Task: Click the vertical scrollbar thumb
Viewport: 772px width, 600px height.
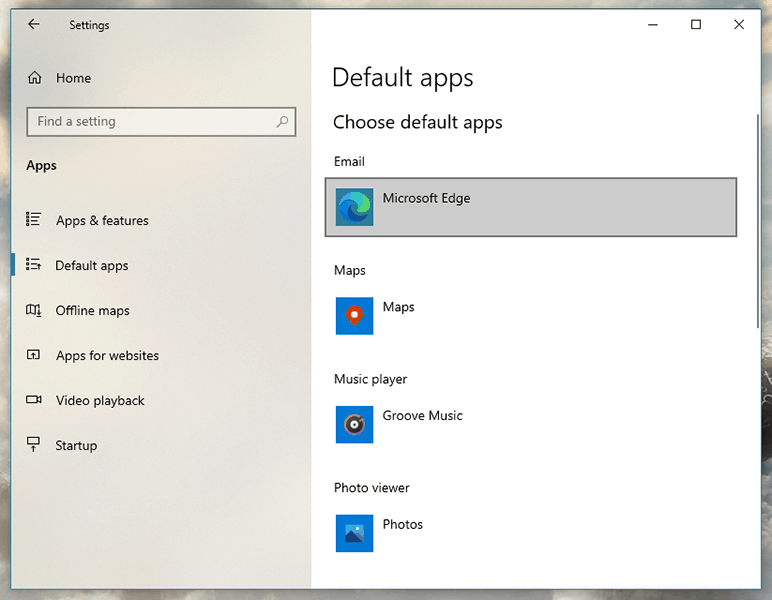Action: [758, 221]
